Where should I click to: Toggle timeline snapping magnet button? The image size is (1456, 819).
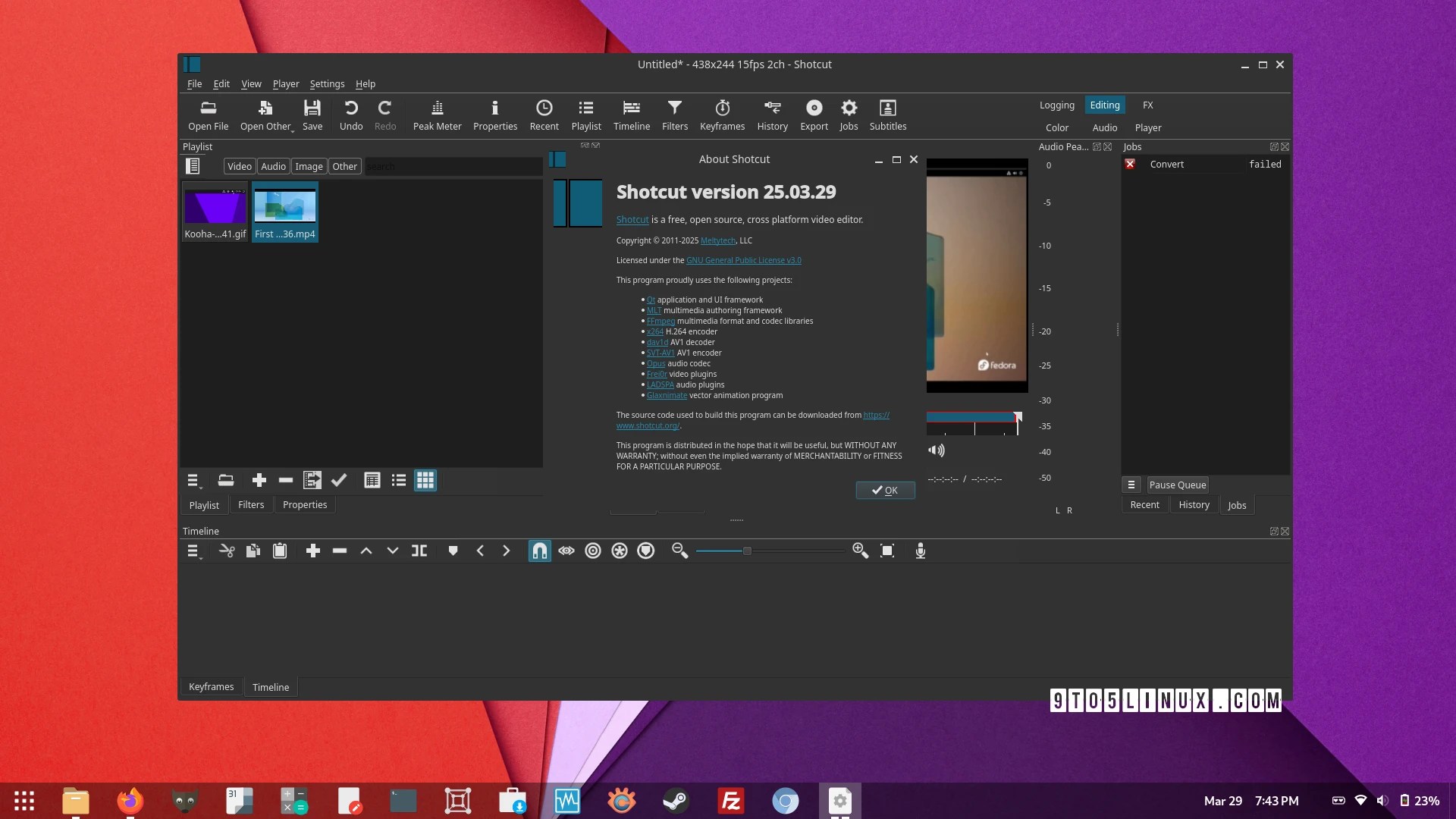pyautogui.click(x=539, y=551)
